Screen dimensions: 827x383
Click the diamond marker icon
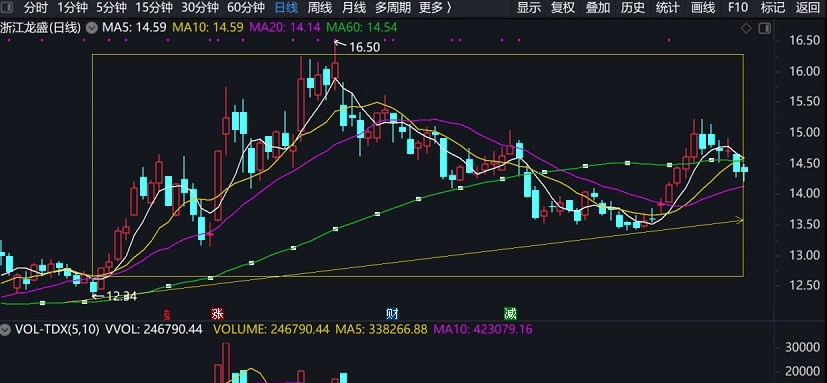coord(746,28)
